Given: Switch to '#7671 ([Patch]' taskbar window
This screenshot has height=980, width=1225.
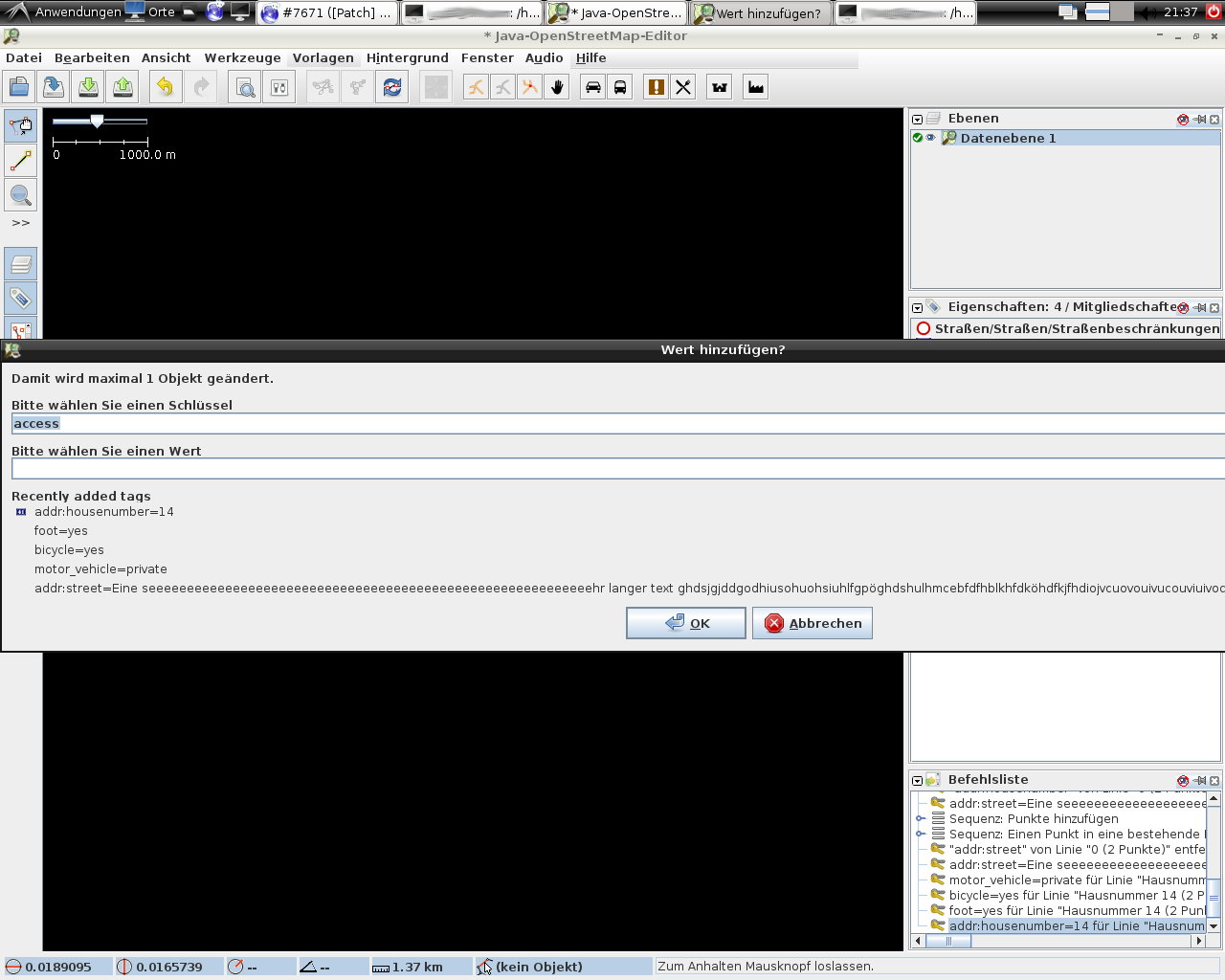Looking at the screenshot, I should [327, 12].
